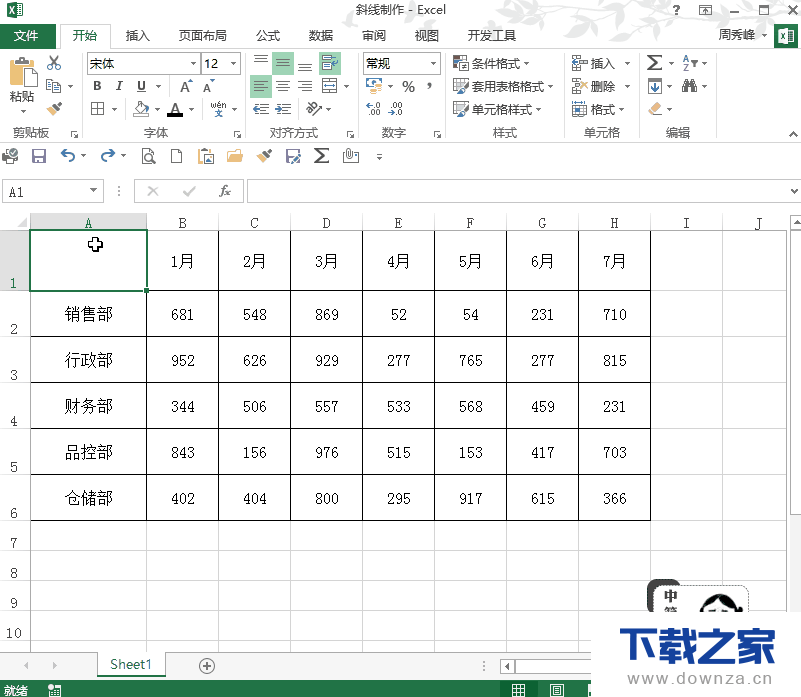Decrease indent in the alignment group
801x697 pixels.
click(261, 109)
